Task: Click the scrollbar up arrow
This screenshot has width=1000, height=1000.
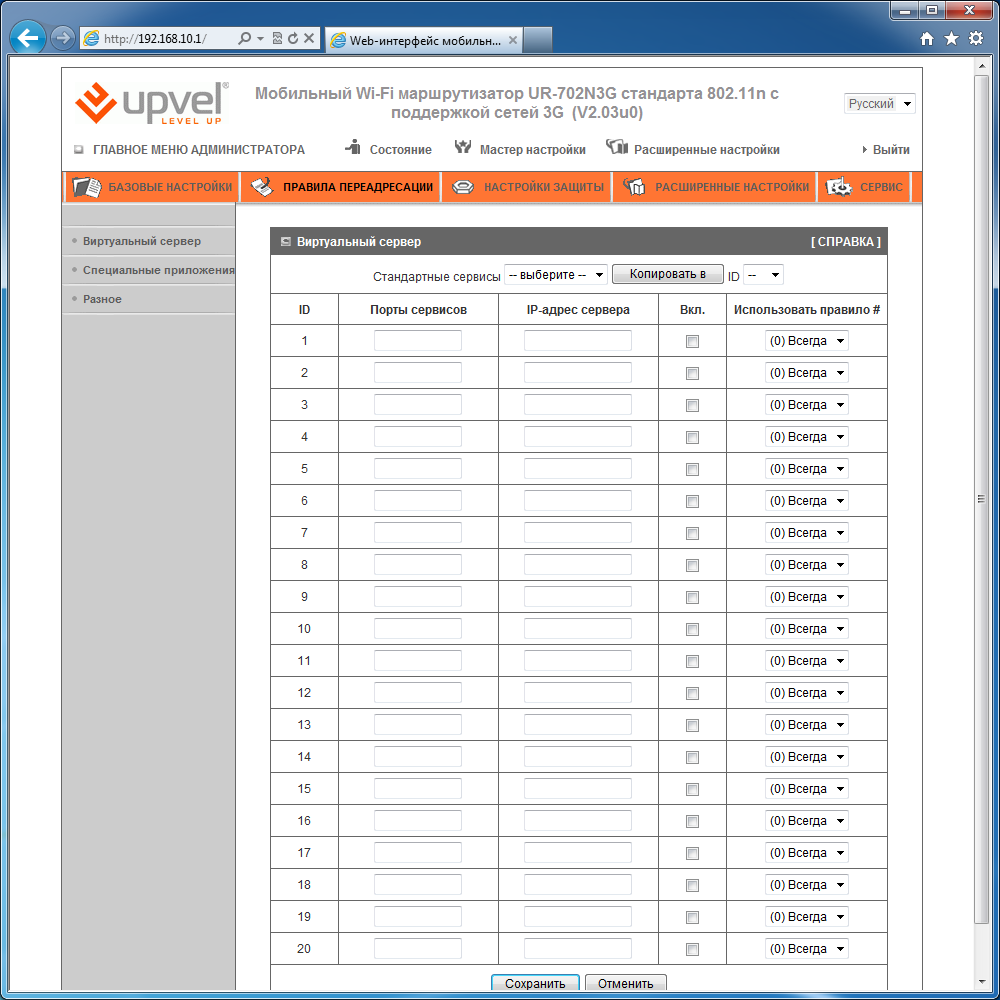Action: coord(981,66)
